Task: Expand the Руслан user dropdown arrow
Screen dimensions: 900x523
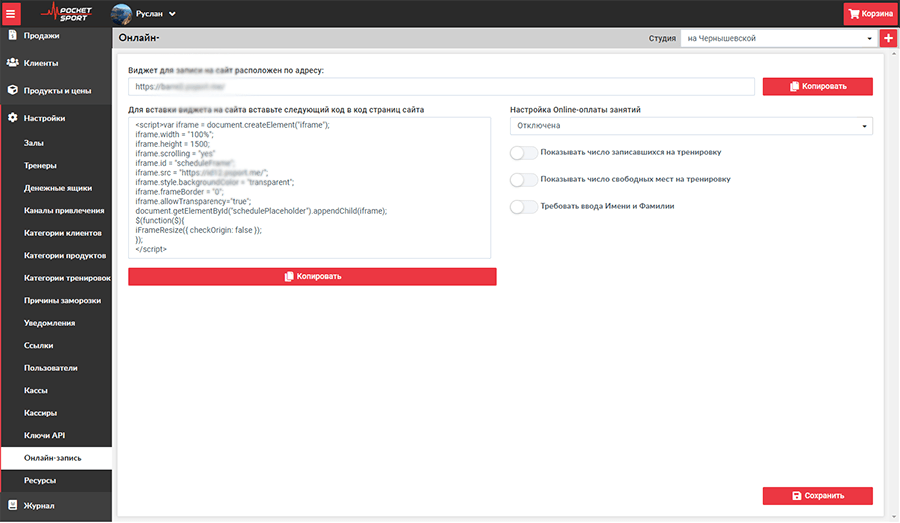Action: click(172, 14)
